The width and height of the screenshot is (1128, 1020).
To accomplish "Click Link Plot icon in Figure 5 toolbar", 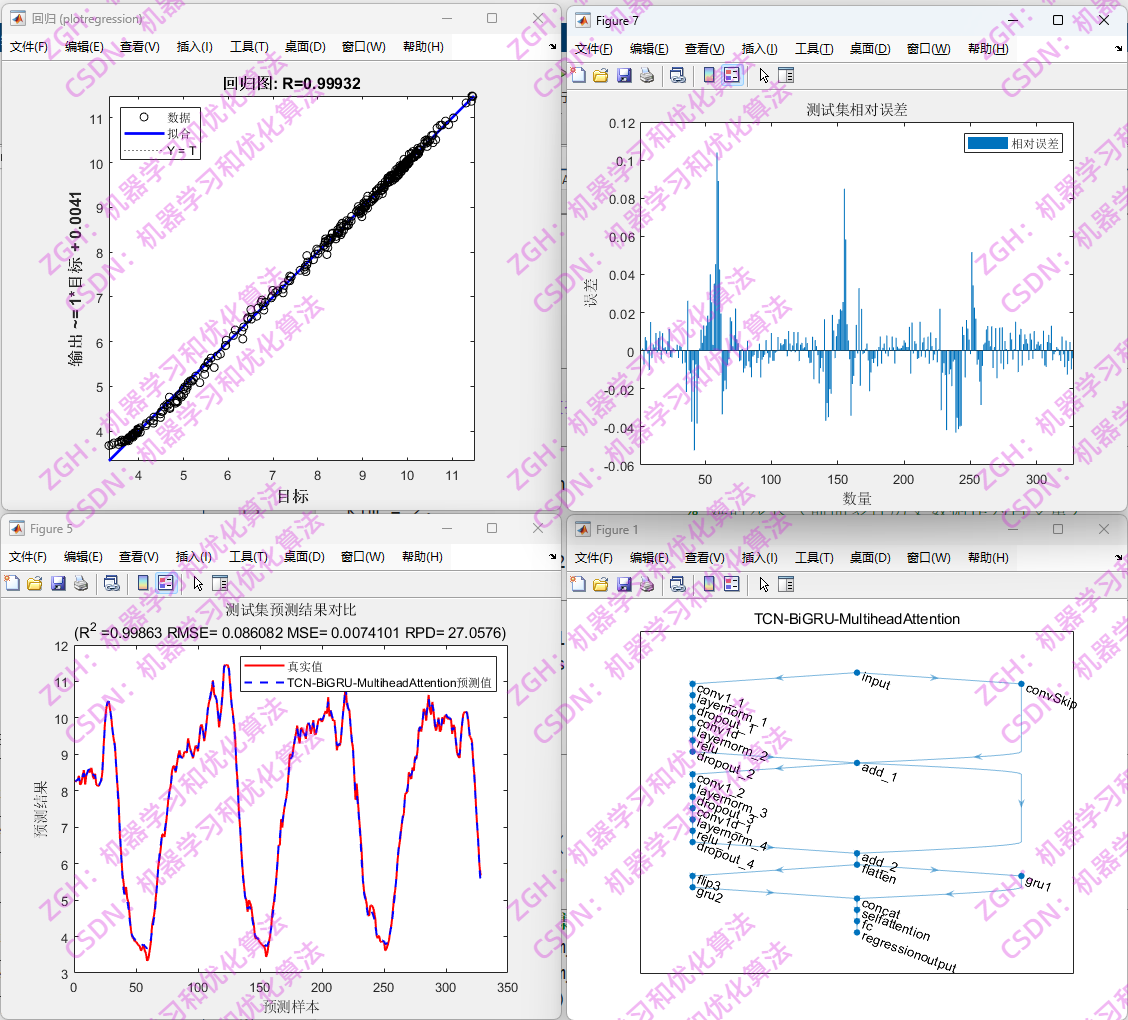I will (112, 583).
